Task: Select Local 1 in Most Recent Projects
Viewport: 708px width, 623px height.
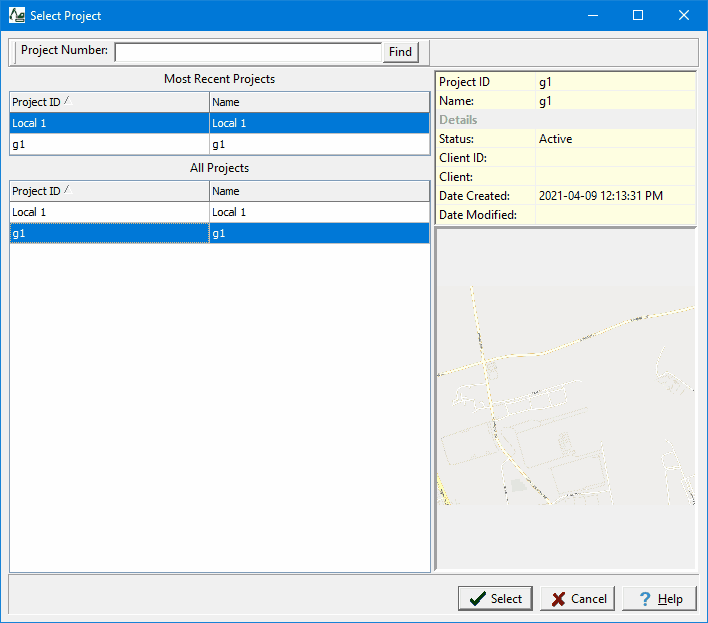Action: 110,123
